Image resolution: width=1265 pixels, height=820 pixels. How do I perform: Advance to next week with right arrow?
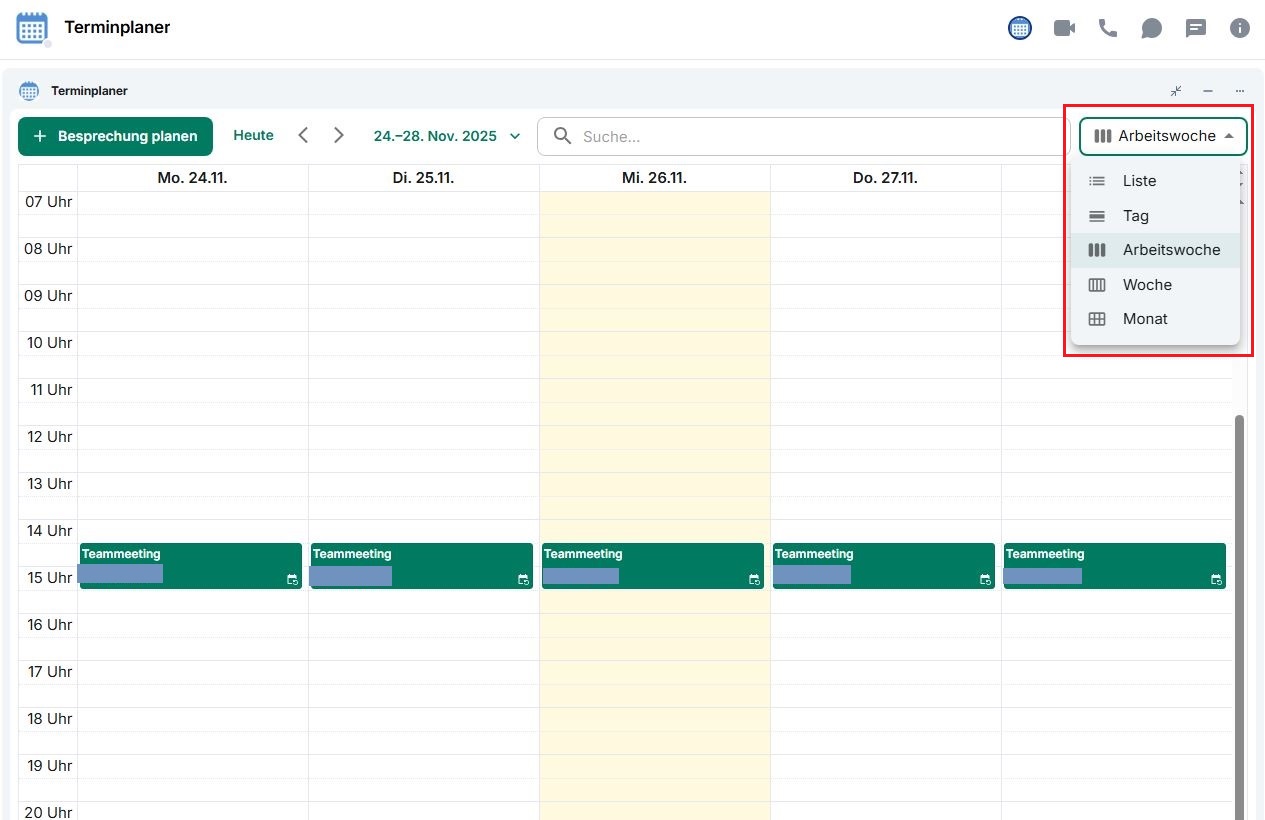point(339,136)
